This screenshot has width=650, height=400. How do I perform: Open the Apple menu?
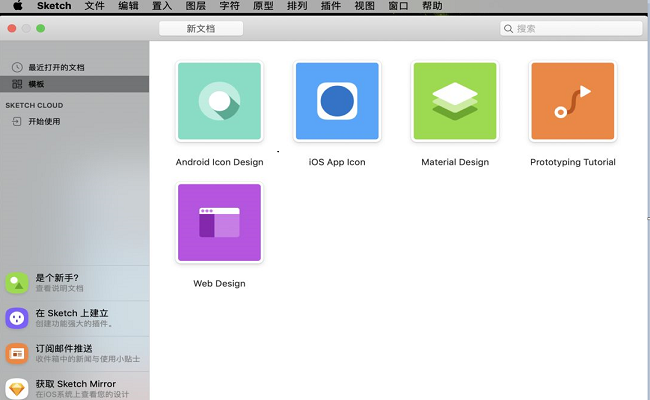(x=17, y=6)
